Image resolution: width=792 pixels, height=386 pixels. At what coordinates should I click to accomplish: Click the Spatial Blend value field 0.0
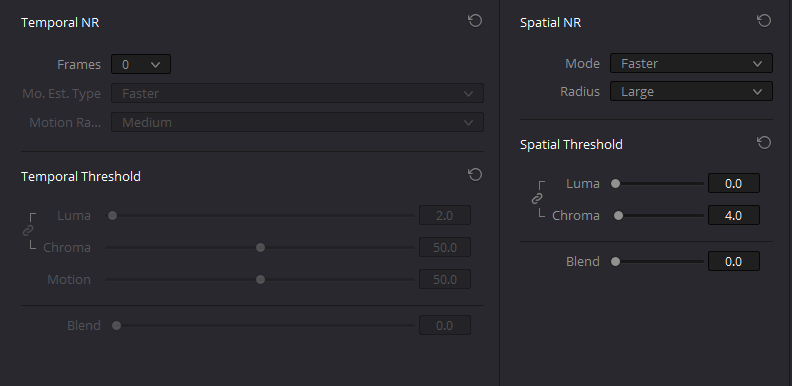coord(733,262)
